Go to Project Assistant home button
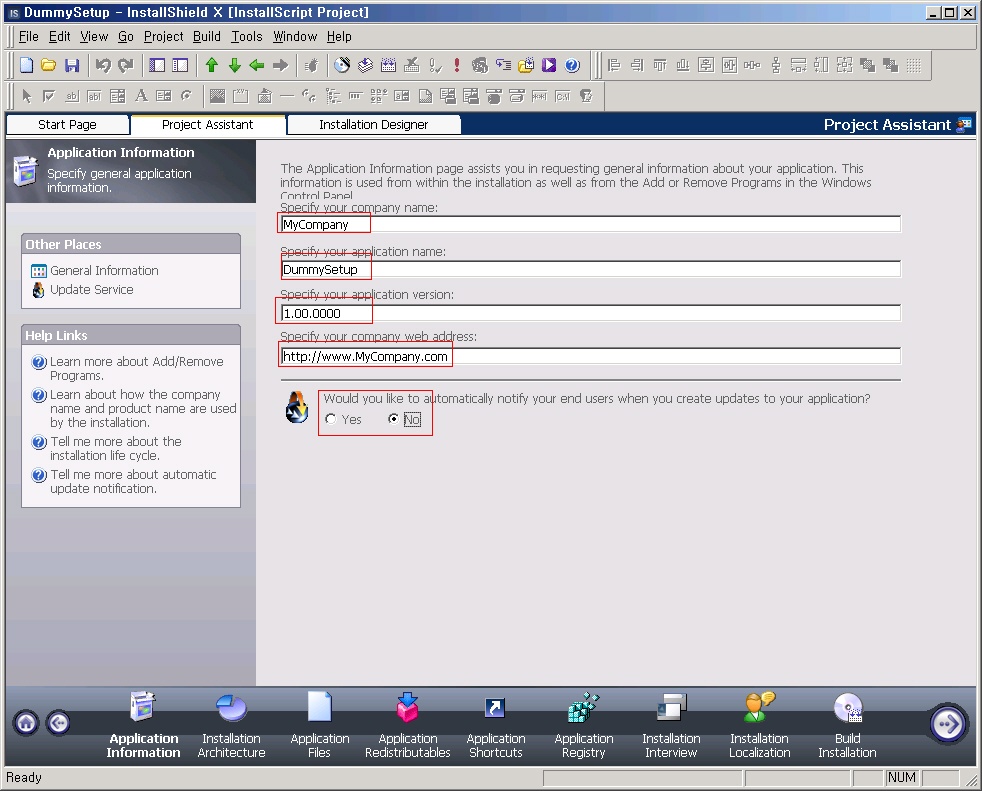Image resolution: width=982 pixels, height=791 pixels. tap(26, 723)
